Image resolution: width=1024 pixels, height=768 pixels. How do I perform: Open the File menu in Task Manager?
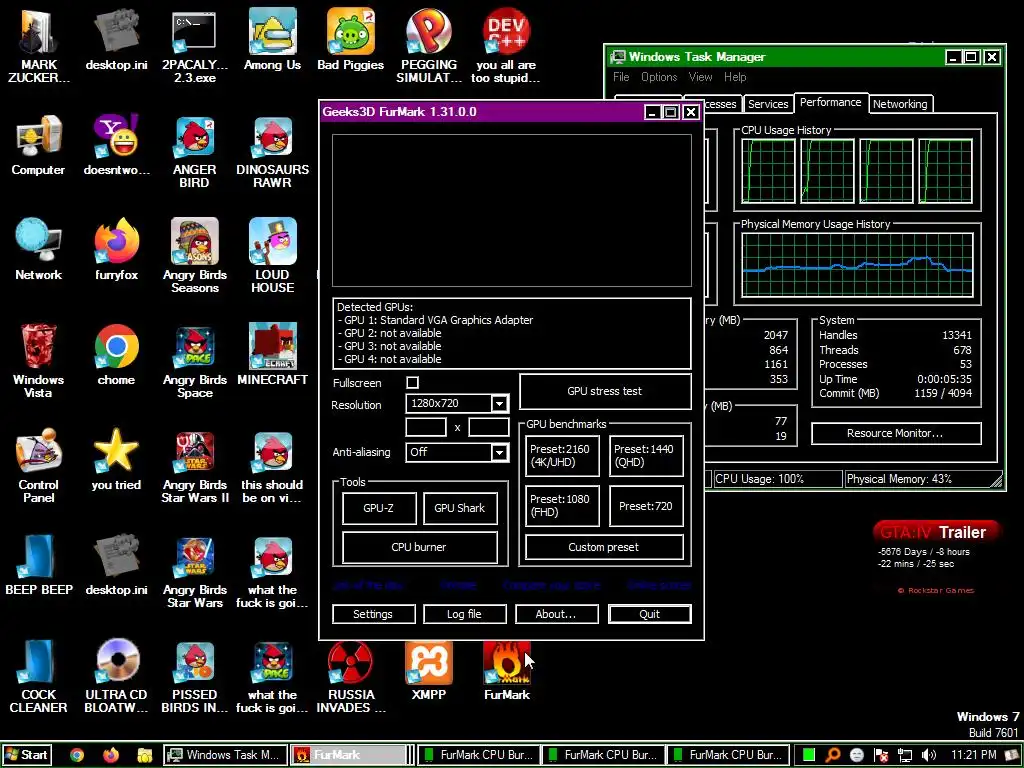click(621, 77)
